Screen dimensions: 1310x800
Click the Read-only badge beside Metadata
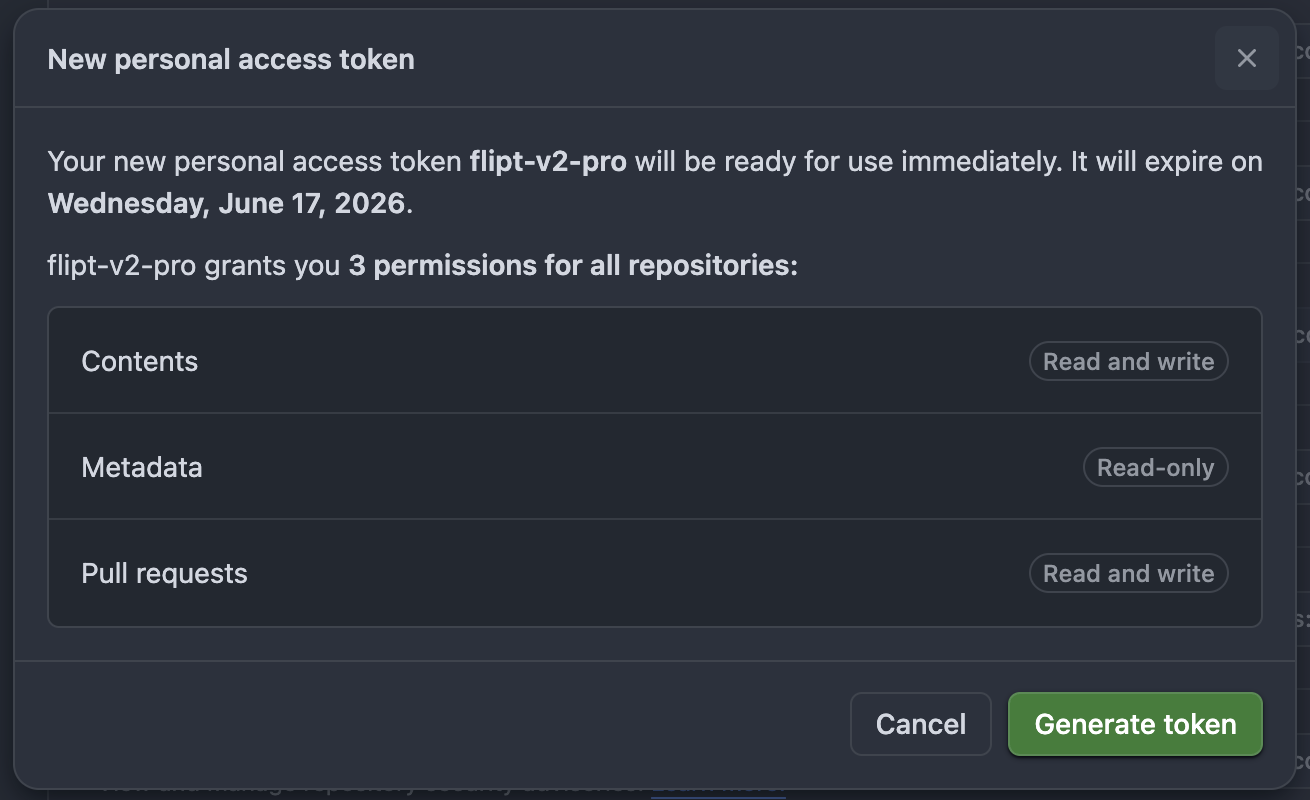(1155, 467)
